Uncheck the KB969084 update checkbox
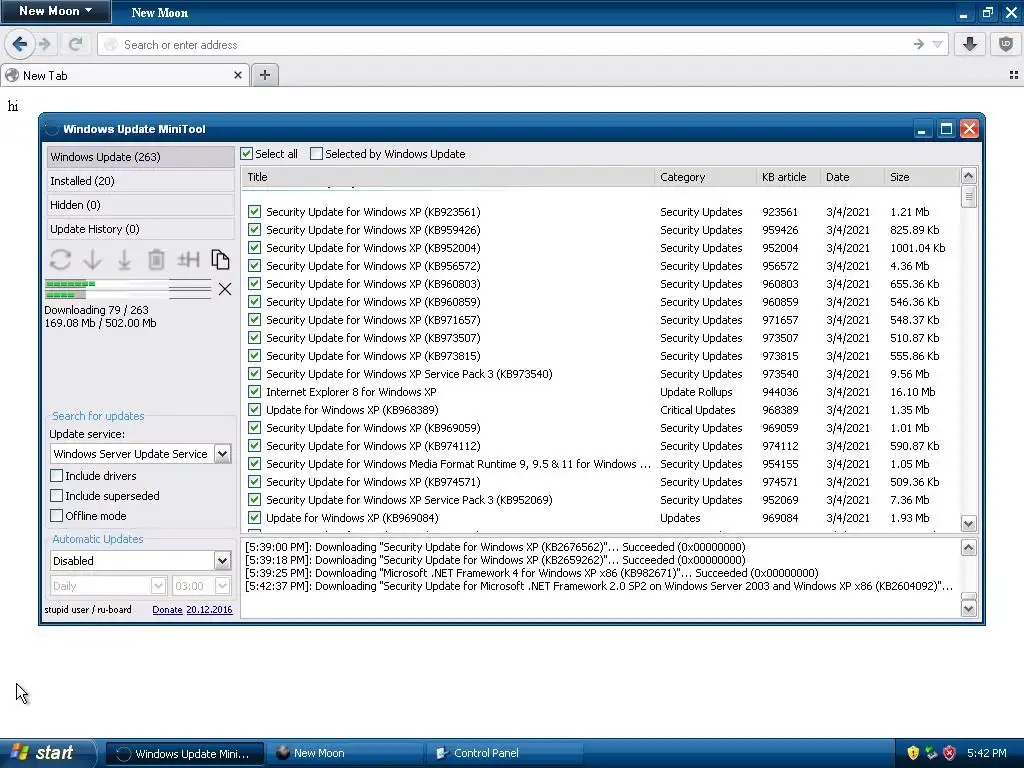 pyautogui.click(x=255, y=518)
